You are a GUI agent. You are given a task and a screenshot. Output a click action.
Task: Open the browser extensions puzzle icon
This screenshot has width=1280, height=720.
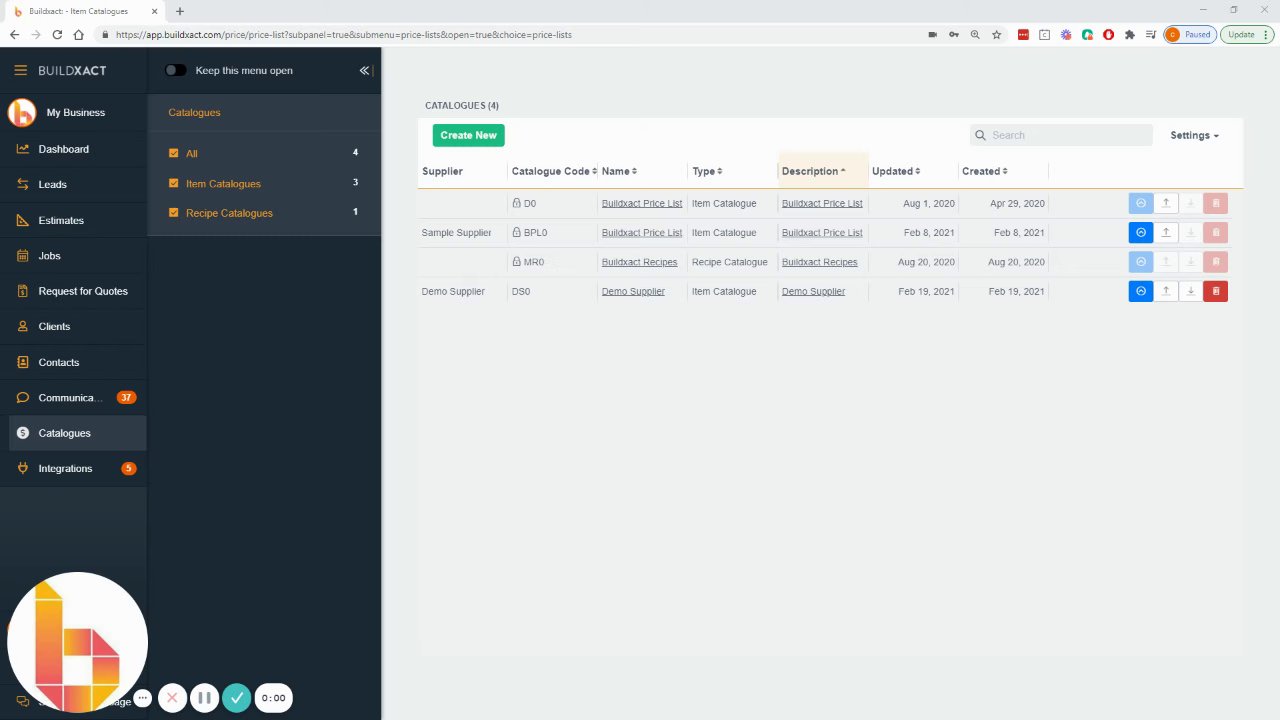(x=1129, y=34)
